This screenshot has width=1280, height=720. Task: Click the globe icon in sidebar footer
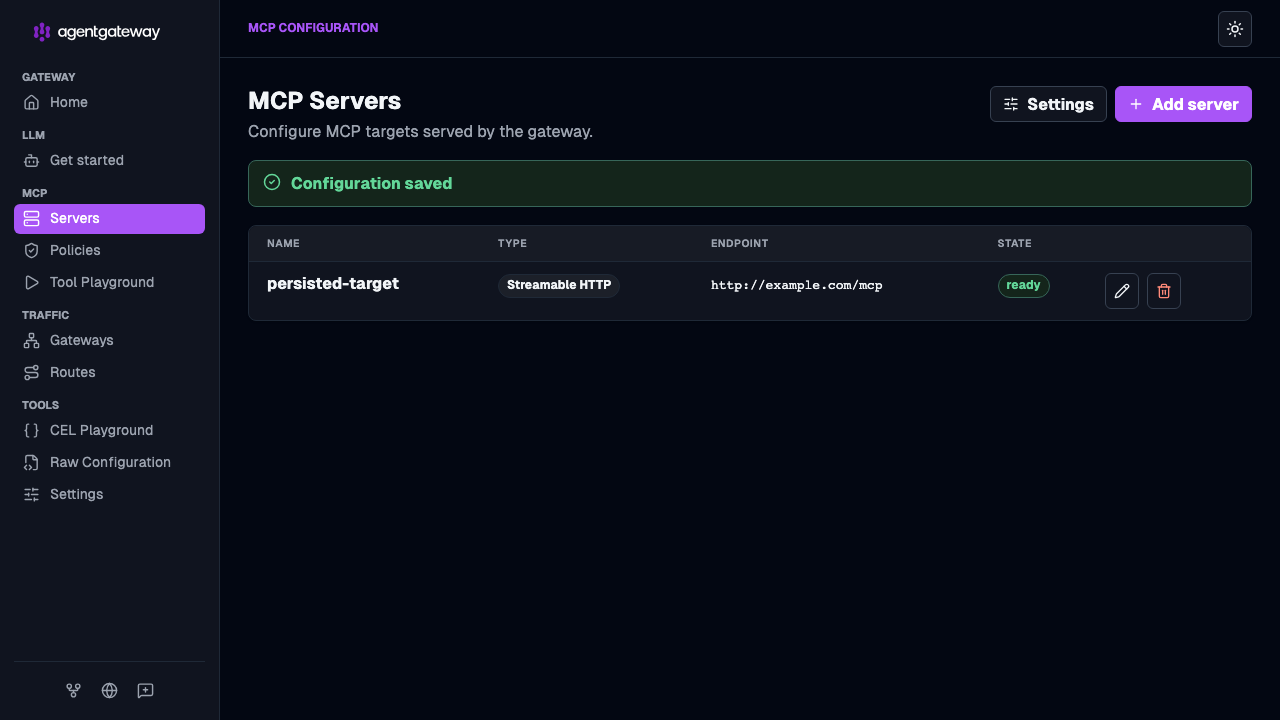109,691
